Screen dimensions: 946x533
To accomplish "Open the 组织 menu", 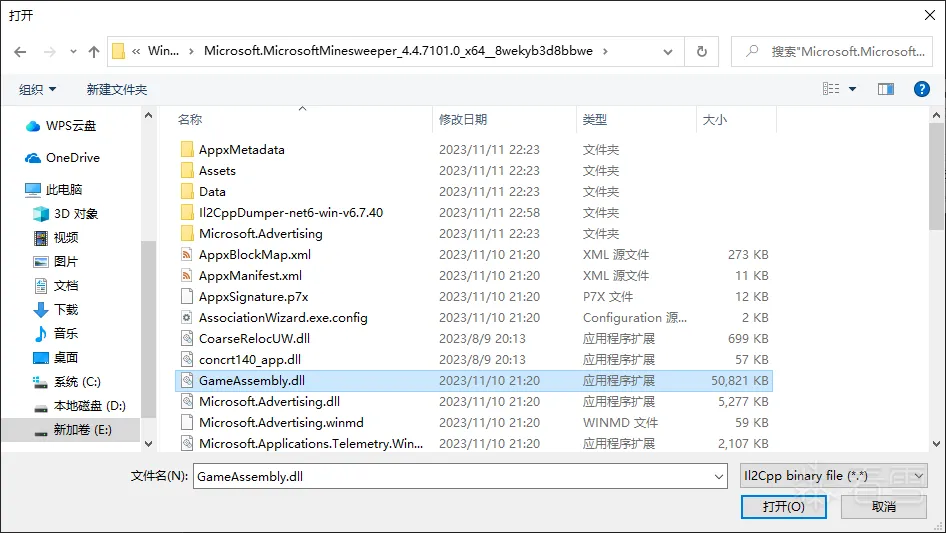I will coord(37,89).
